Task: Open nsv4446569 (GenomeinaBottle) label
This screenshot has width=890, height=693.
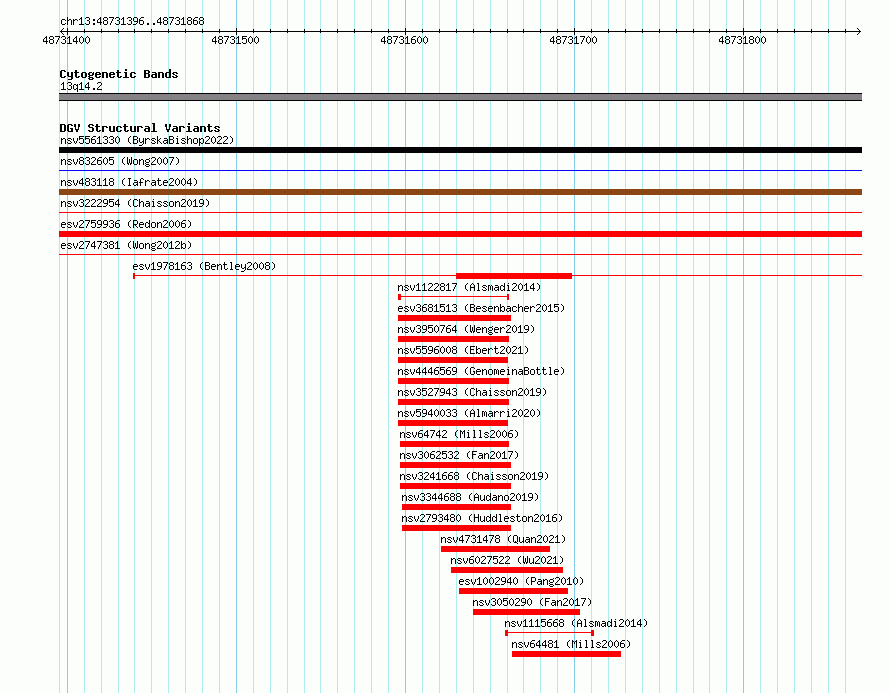Action: pos(481,371)
